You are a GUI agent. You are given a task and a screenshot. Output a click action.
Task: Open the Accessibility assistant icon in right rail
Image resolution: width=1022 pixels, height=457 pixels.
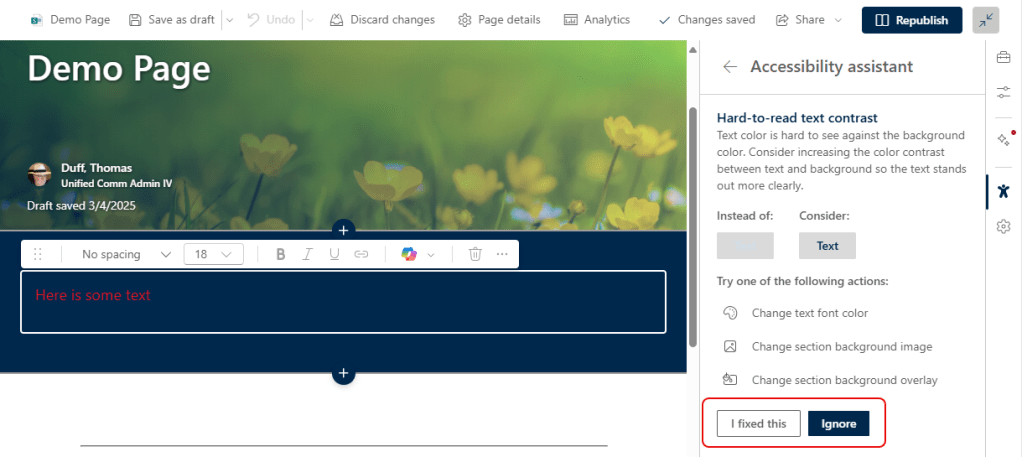pyautogui.click(x=1003, y=190)
